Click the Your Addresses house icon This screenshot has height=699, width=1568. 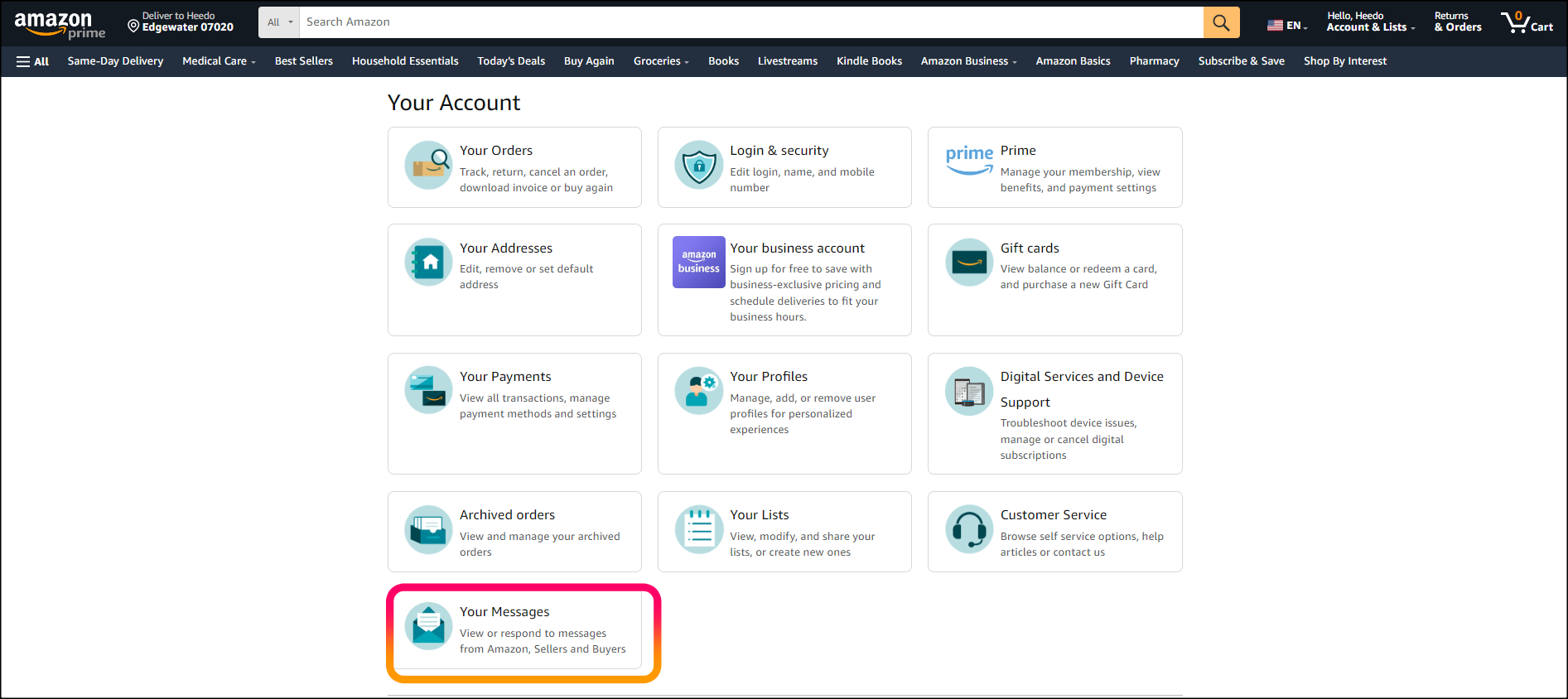coord(428,262)
